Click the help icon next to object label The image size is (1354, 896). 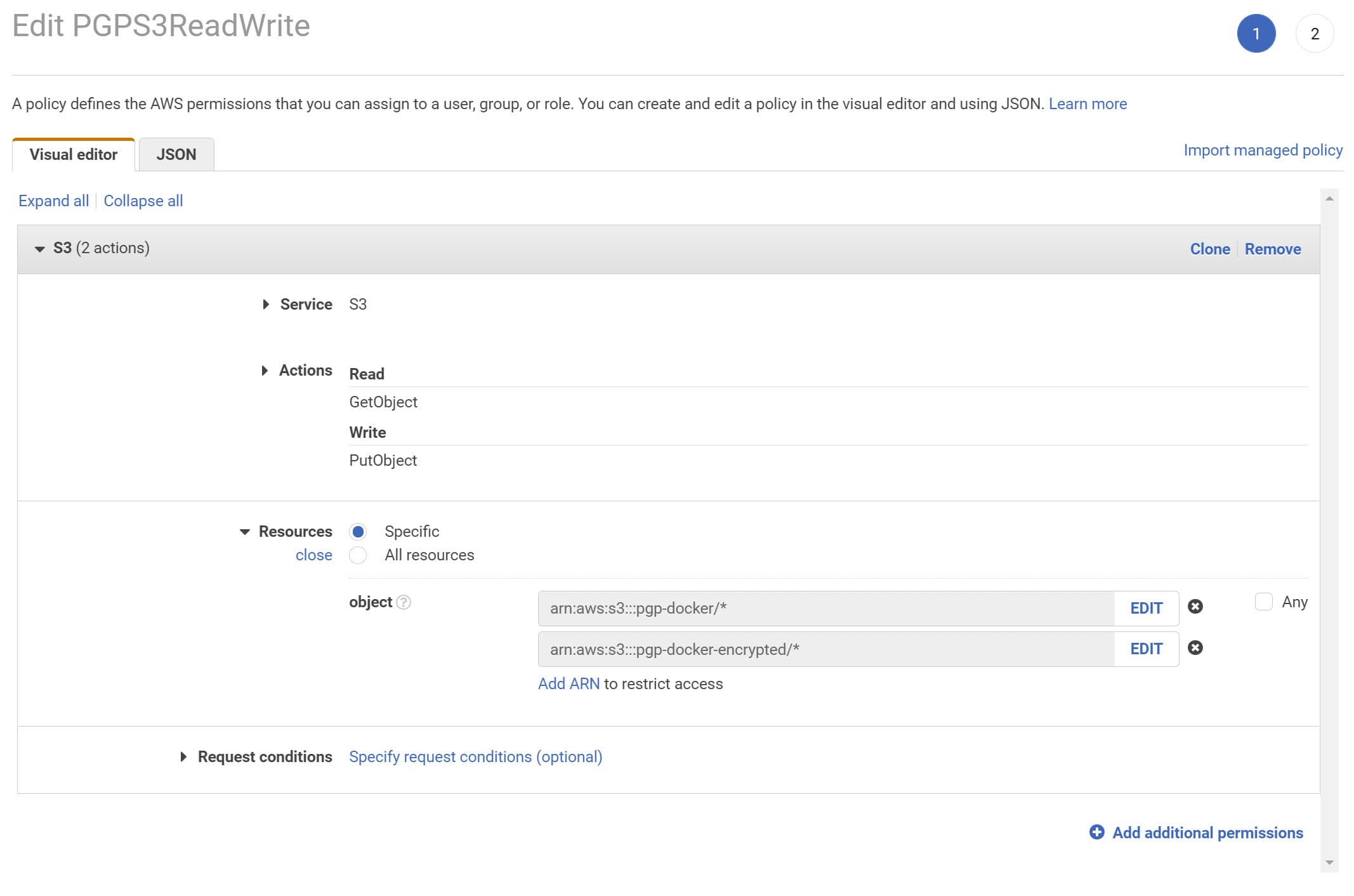pos(404,601)
